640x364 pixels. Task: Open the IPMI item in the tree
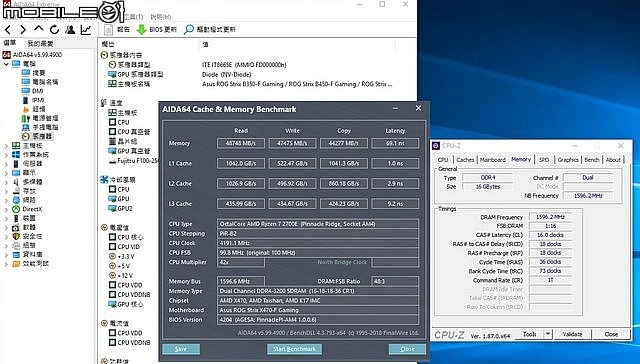point(33,100)
